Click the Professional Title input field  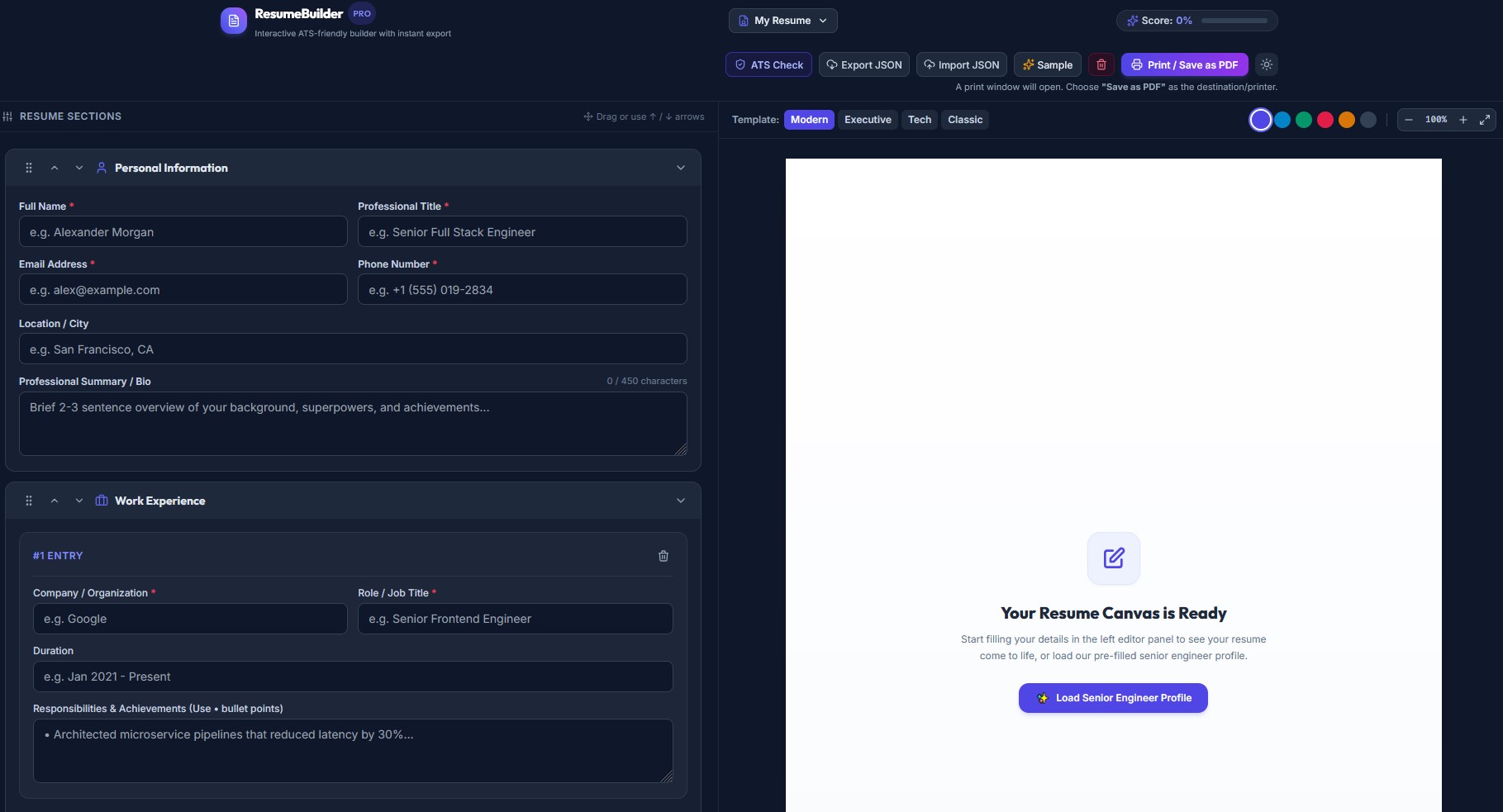[522, 231]
